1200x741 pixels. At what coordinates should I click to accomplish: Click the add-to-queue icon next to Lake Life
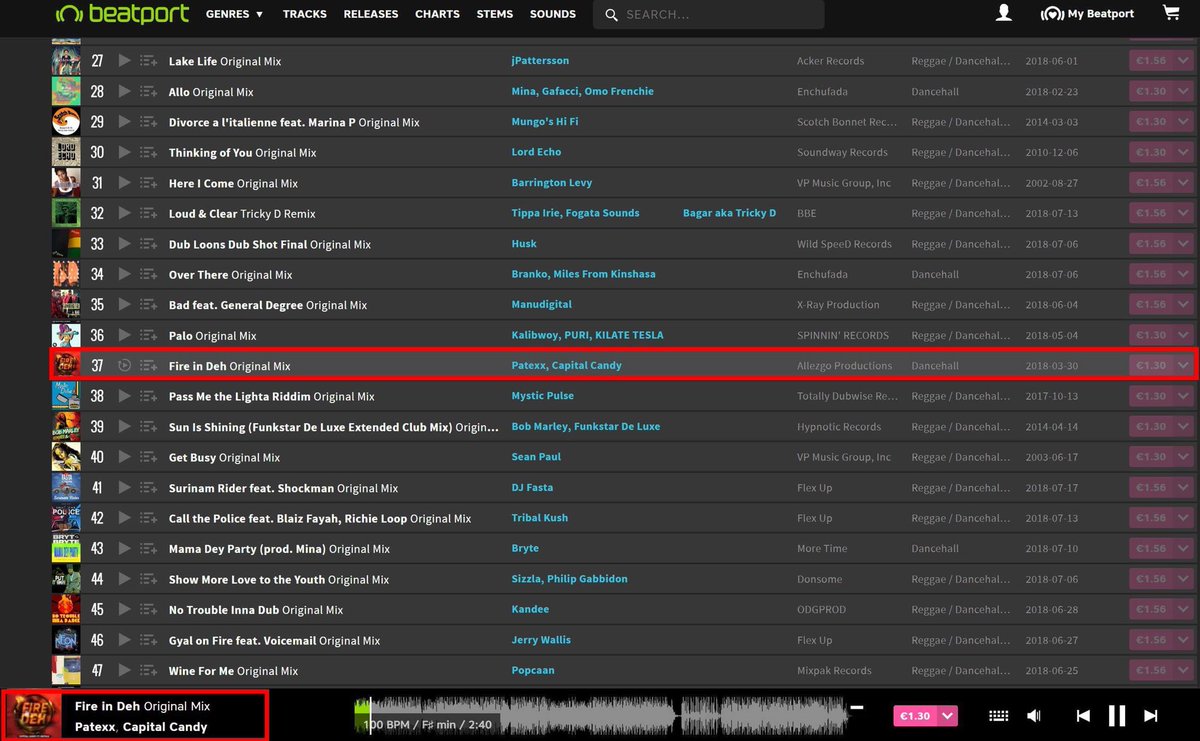(x=146, y=61)
